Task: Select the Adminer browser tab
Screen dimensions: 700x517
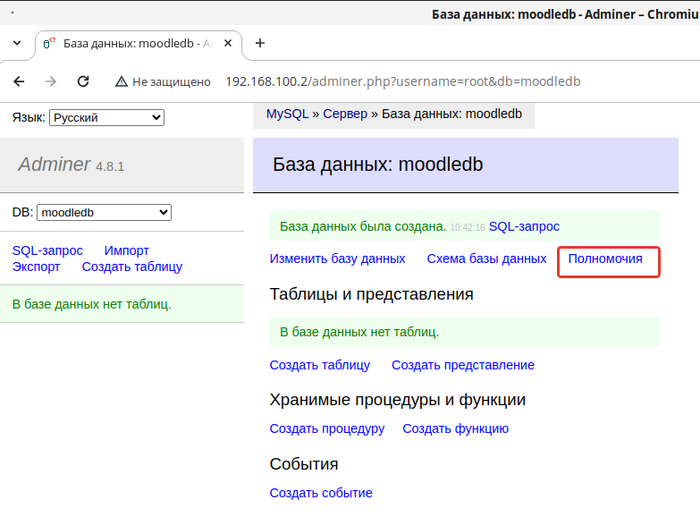Action: tap(138, 43)
